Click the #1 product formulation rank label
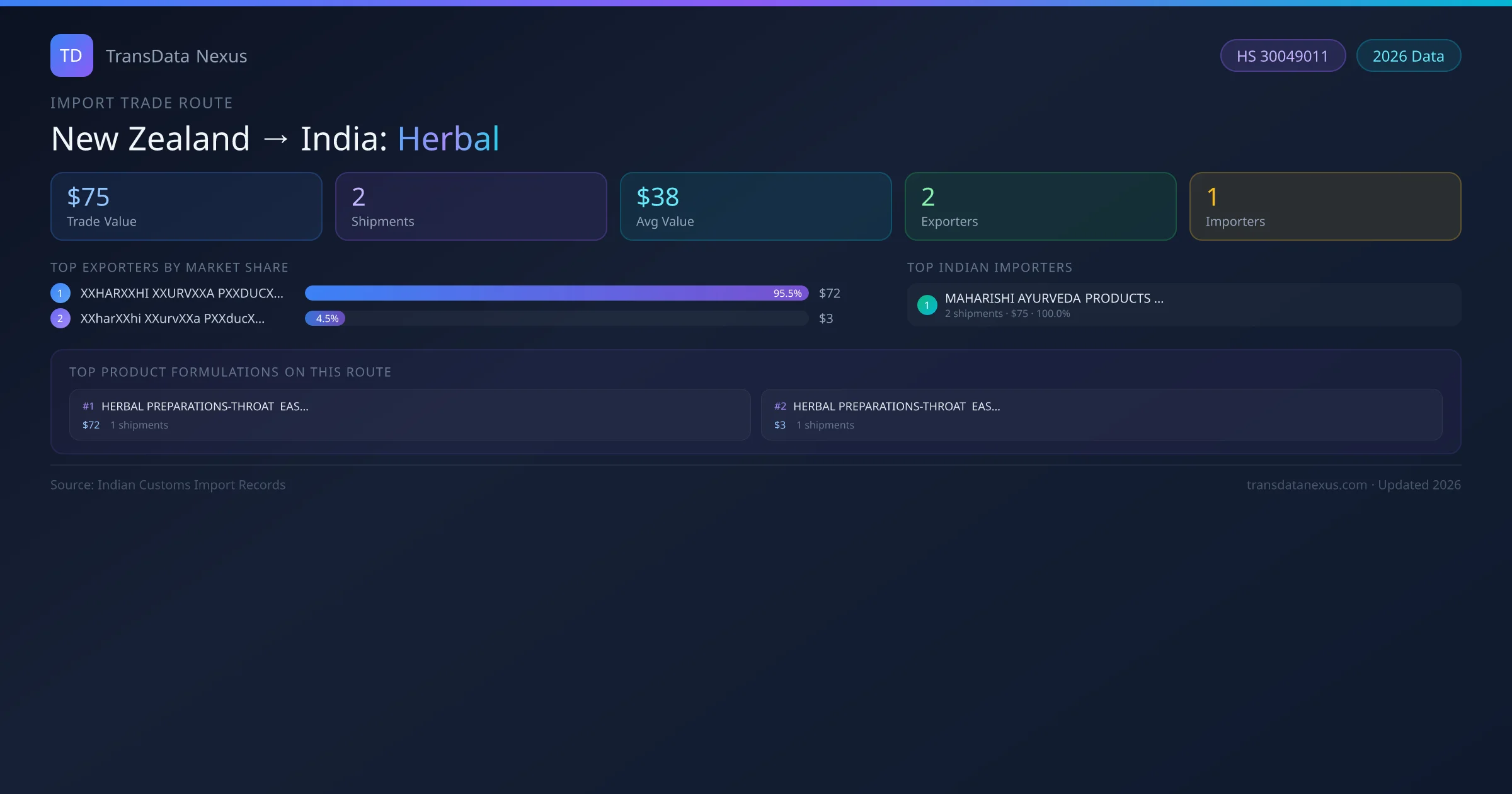This screenshot has width=1512, height=794. coord(88,406)
